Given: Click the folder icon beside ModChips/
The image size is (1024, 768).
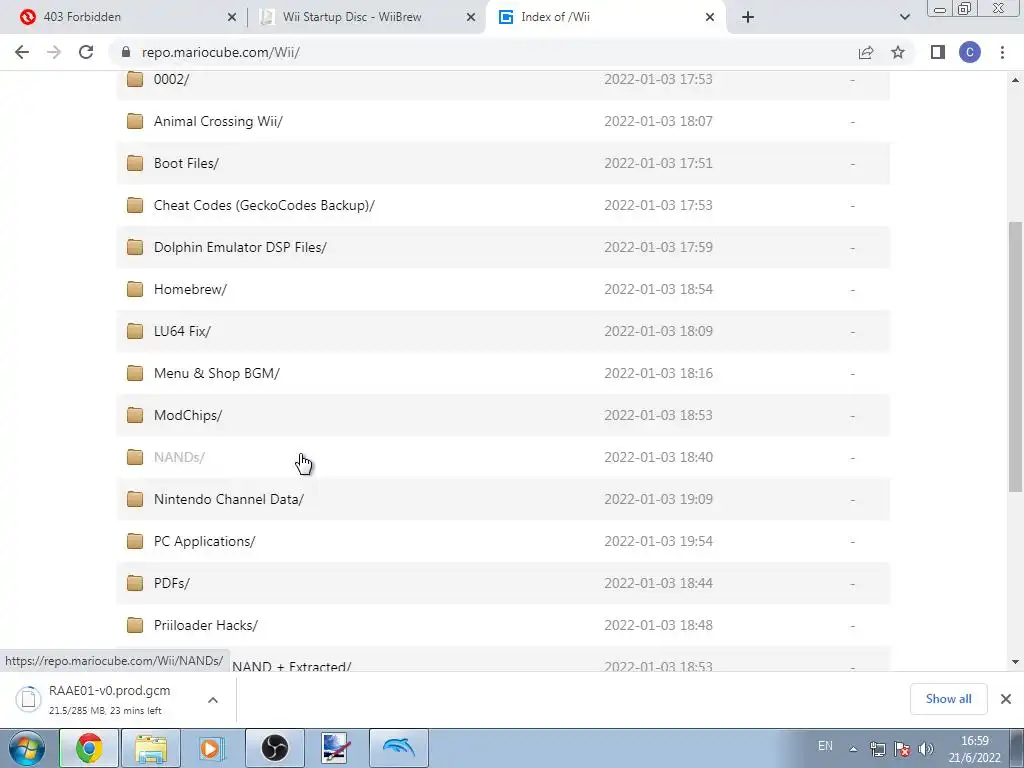Looking at the screenshot, I should (x=135, y=415).
